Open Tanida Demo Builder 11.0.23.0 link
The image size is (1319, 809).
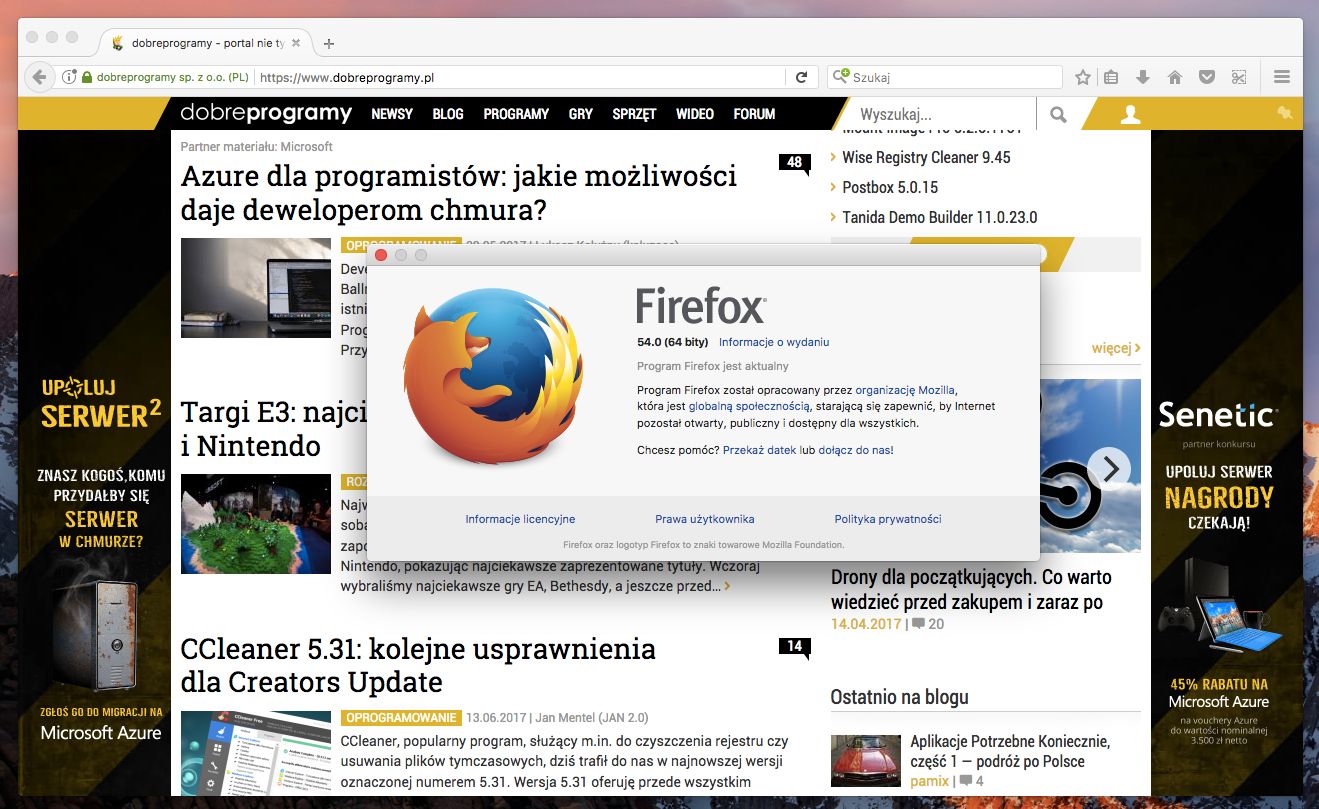click(940, 217)
